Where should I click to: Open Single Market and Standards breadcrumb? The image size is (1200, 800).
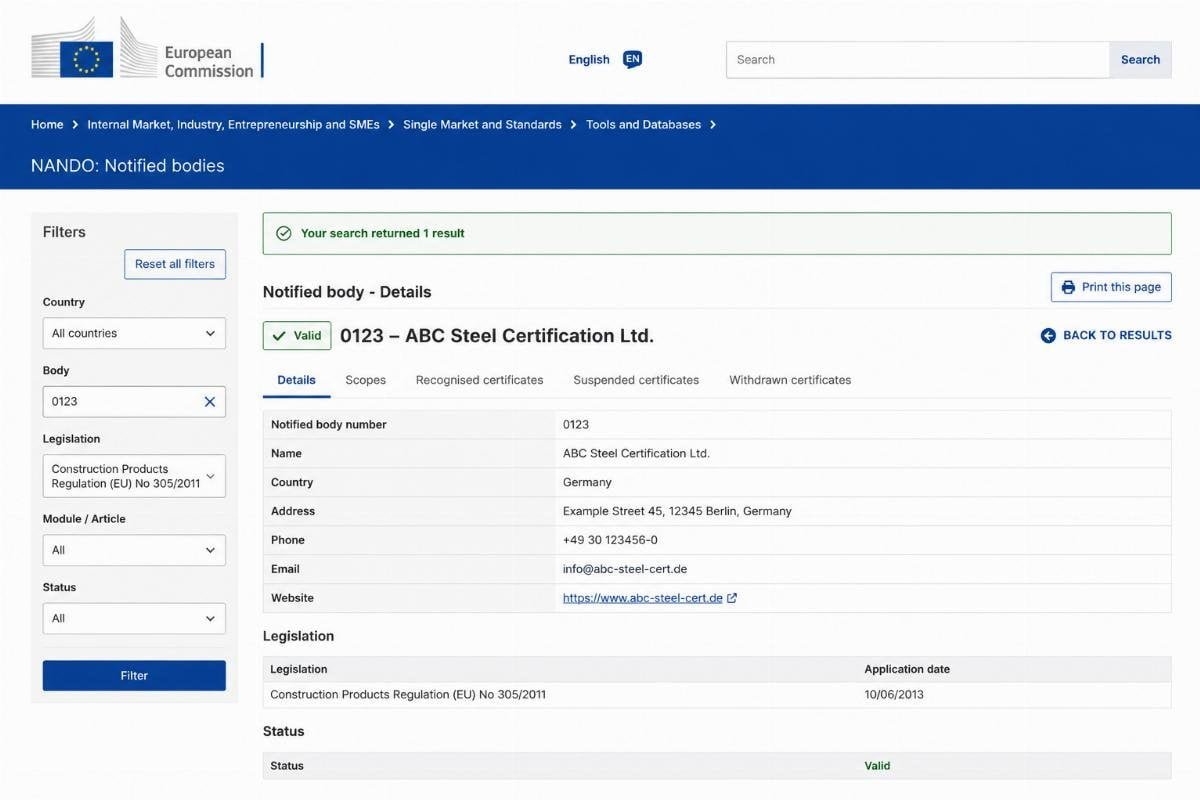482,125
